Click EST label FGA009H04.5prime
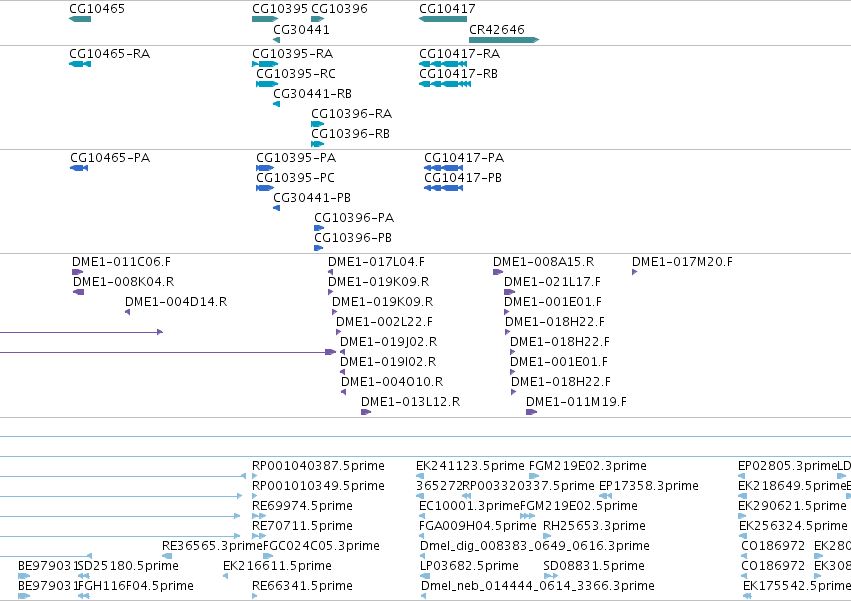This screenshot has width=851, height=601. (x=478, y=527)
